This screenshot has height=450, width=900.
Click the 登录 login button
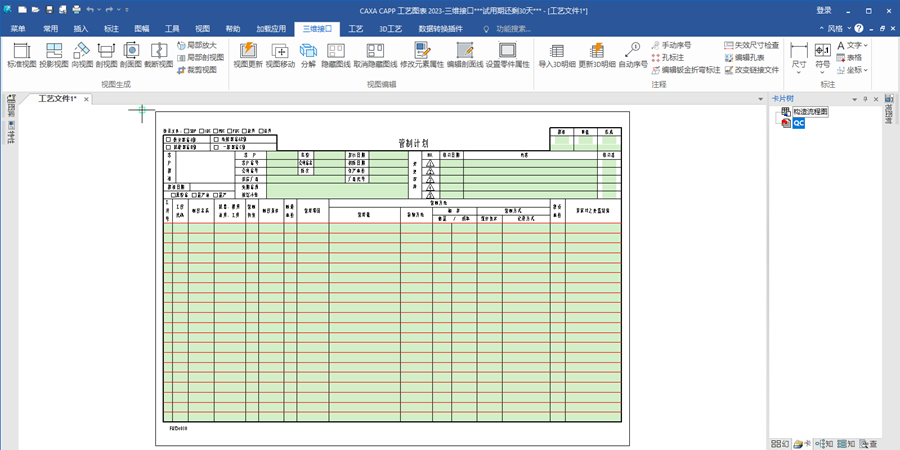pyautogui.click(x=824, y=10)
